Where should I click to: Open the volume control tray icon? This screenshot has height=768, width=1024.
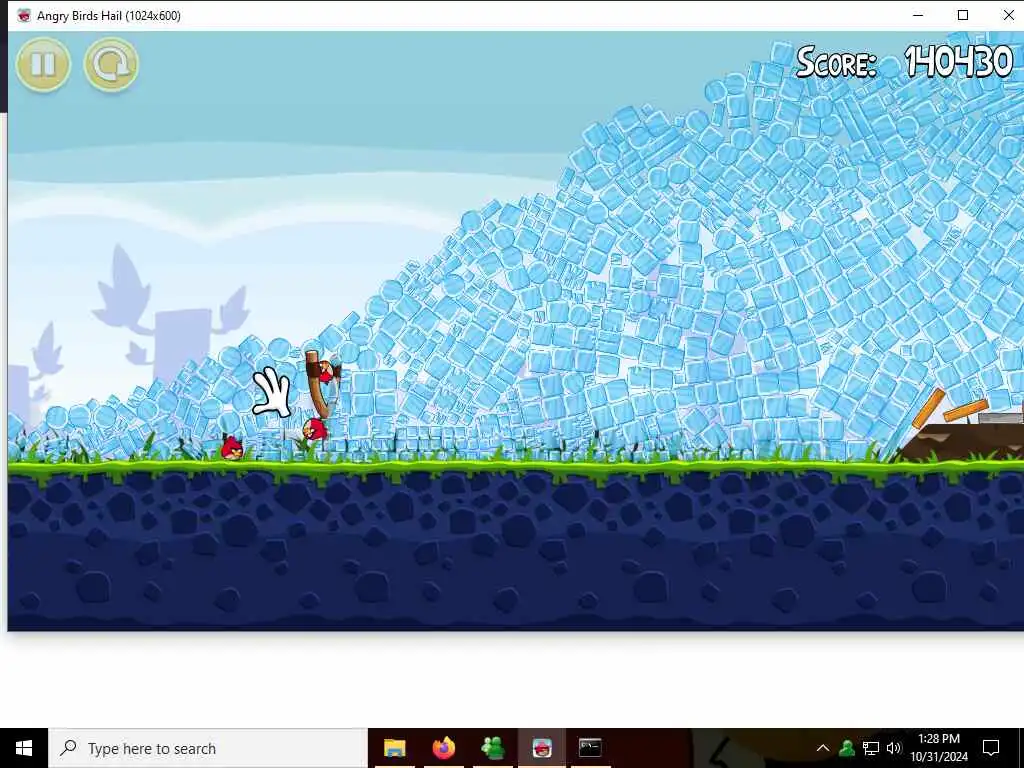click(x=894, y=748)
